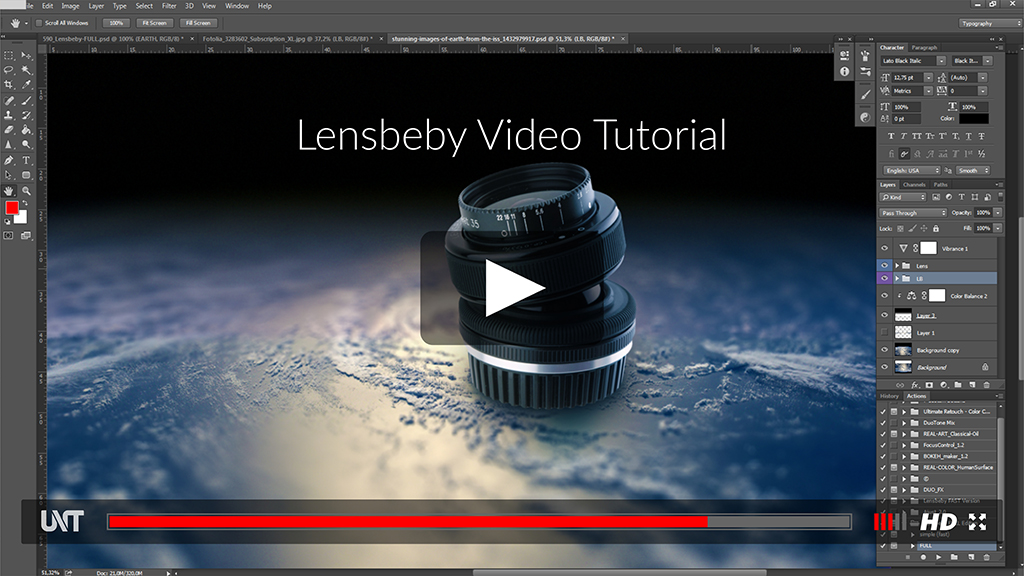This screenshot has width=1024, height=576.
Task: Toggle Quick Mask mode
Action: point(8,235)
